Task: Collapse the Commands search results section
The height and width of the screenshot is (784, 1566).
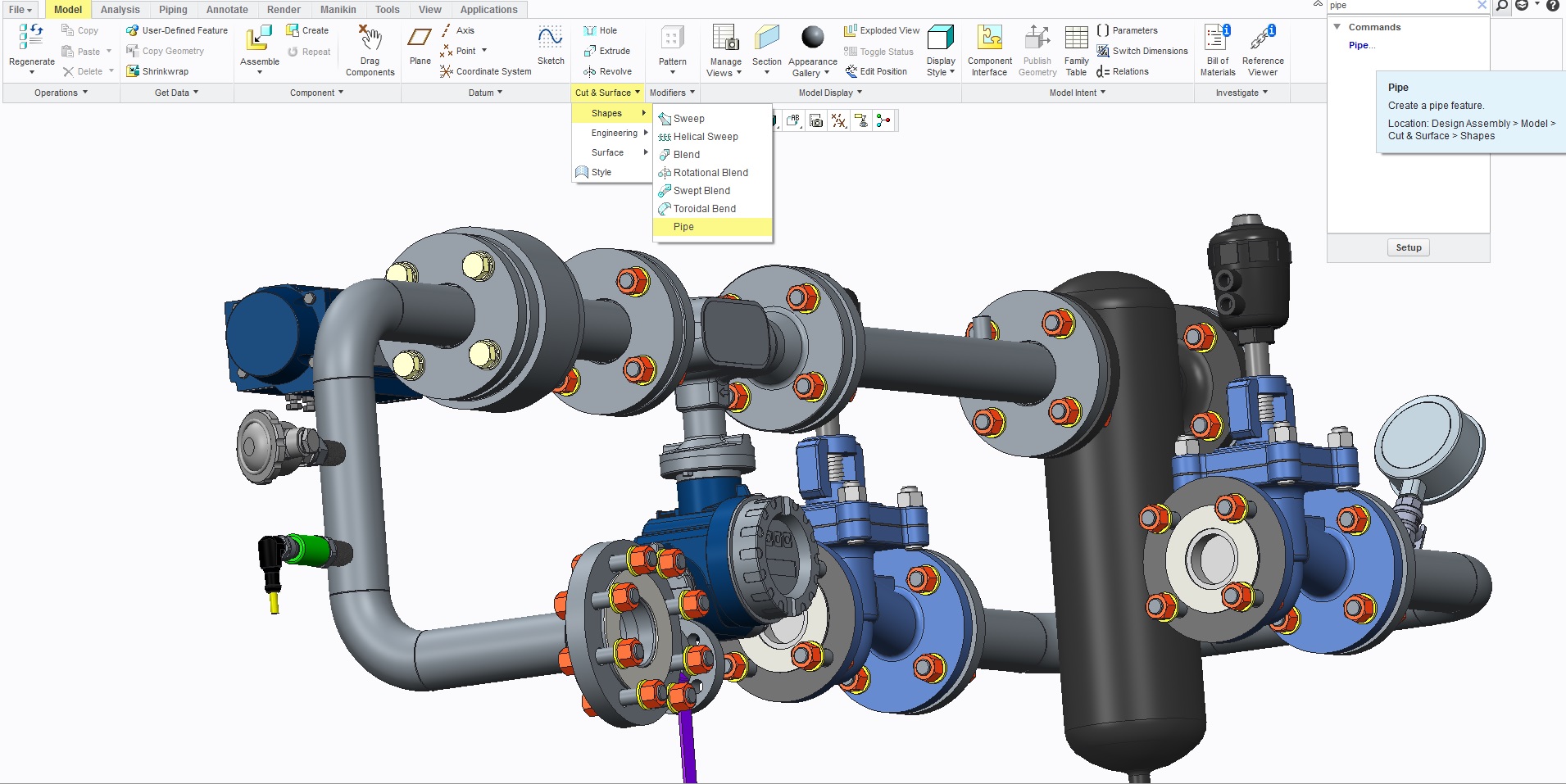Action: (1337, 27)
